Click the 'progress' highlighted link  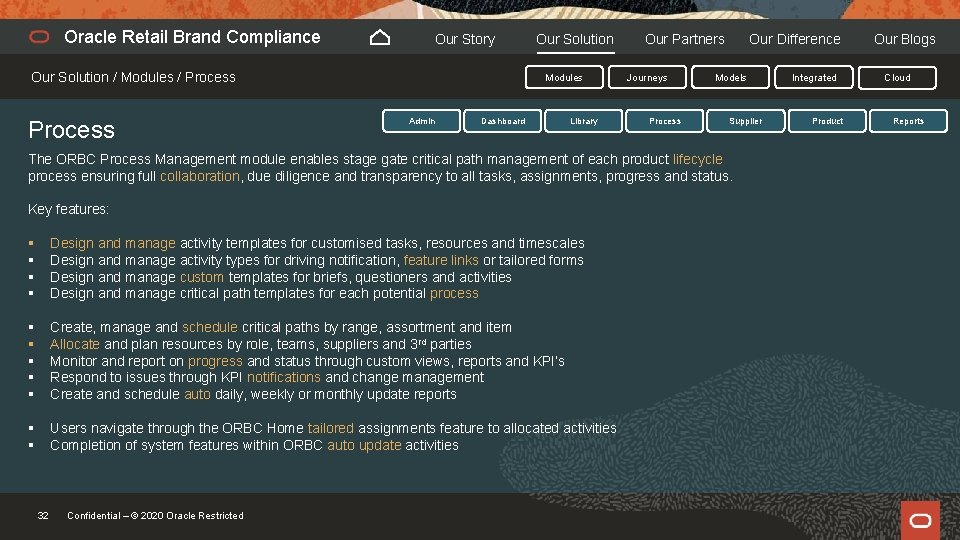(215, 361)
